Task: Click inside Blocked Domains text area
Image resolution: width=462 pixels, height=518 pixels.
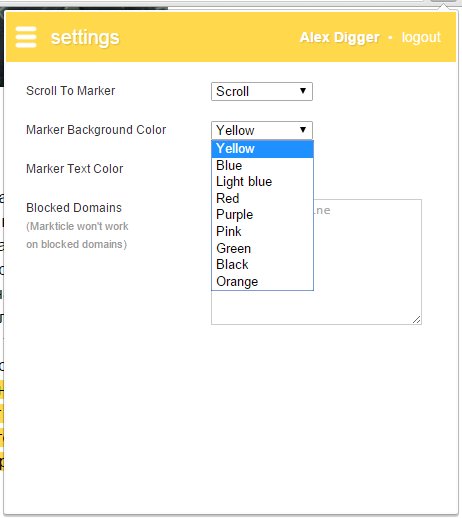Action: pos(367,262)
